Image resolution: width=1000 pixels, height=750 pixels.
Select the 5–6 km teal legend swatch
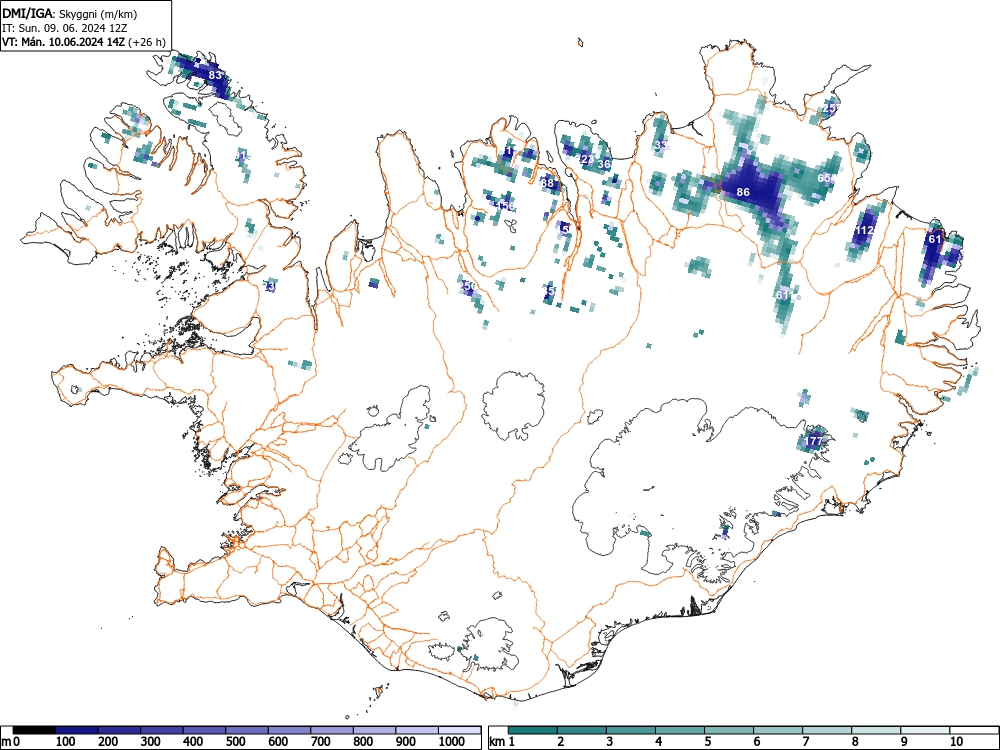coord(729,730)
